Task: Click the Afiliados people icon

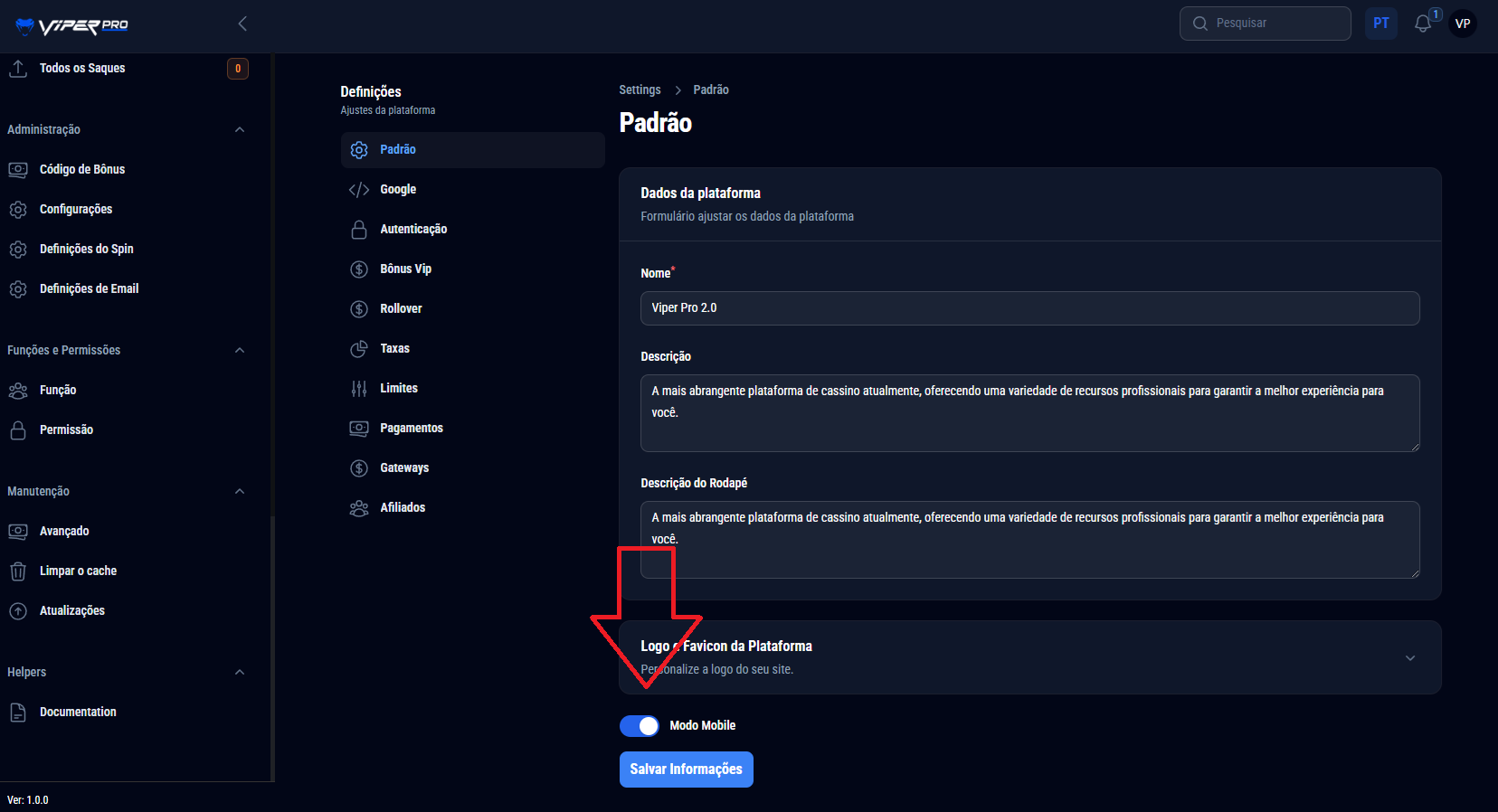Action: click(359, 507)
